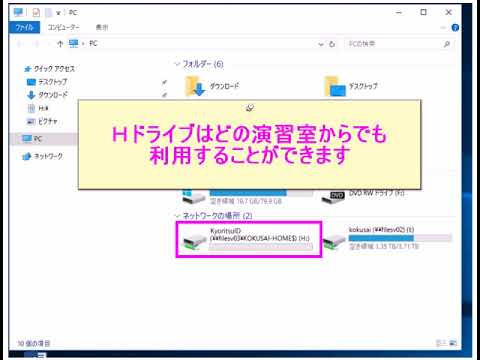This screenshot has width=480, height=360.
Task: Click the local disk capacity bar
Action: [261, 193]
